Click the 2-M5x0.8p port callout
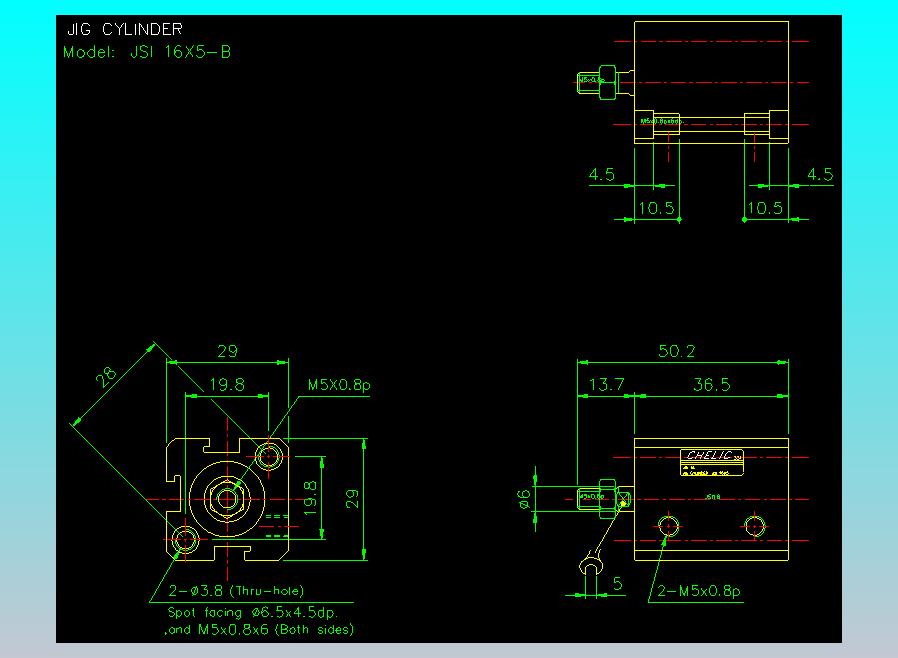This screenshot has height=658, width=898. [699, 590]
